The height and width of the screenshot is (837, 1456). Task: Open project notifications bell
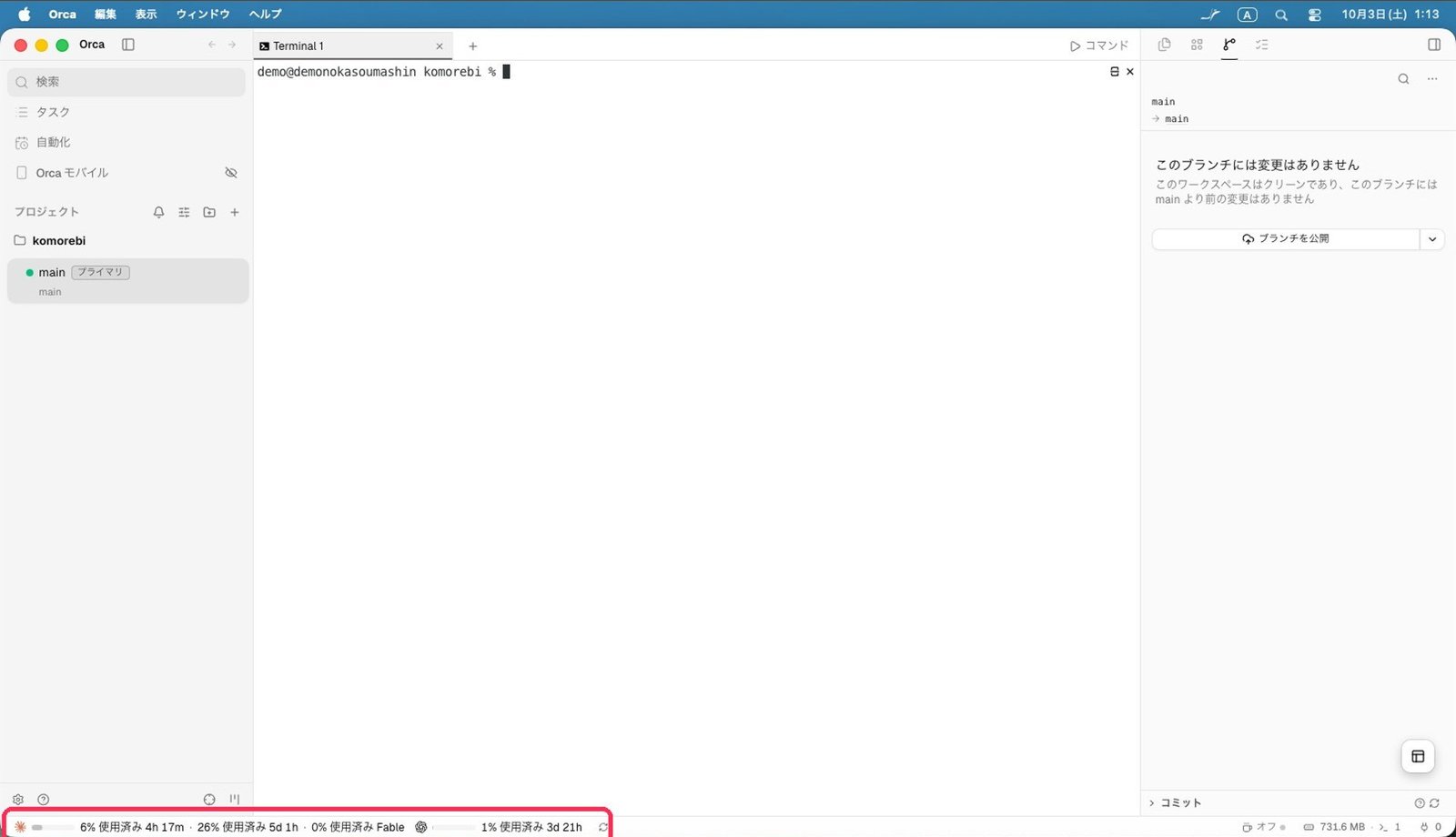point(158,212)
